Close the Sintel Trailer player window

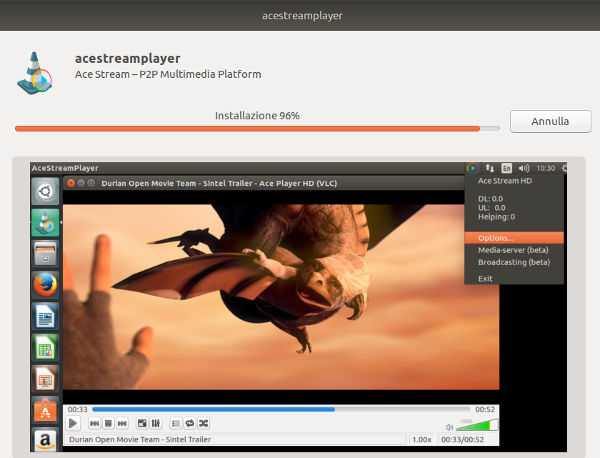[70, 183]
